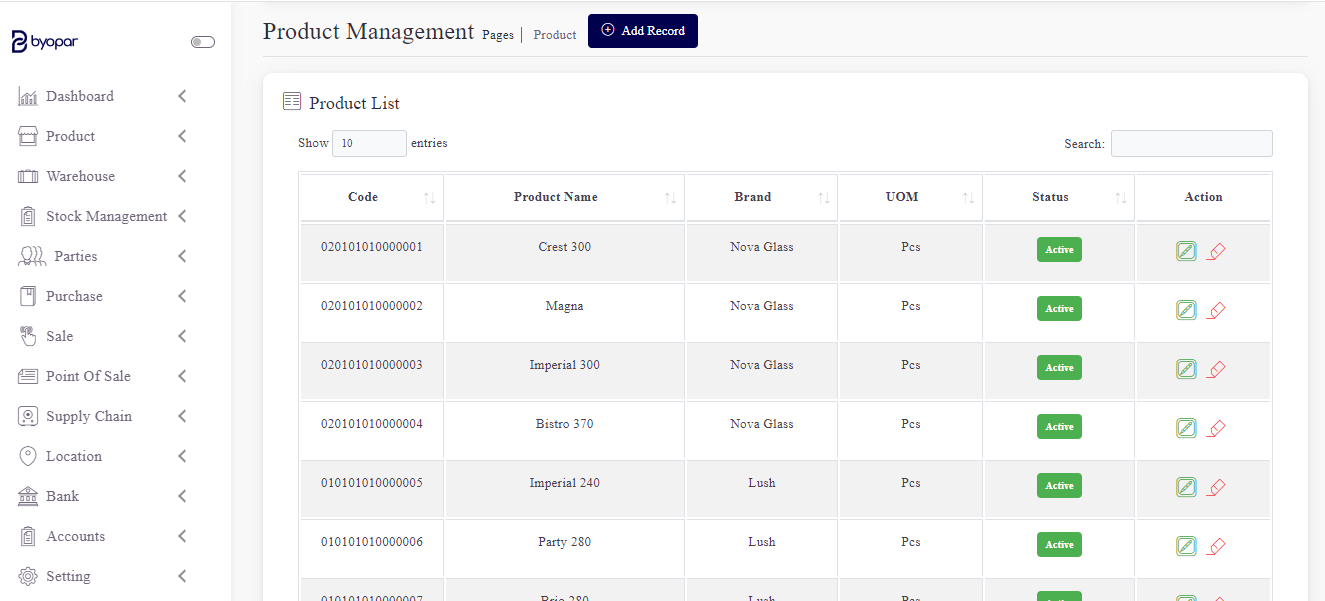Viewport: 1325px width, 601px height.
Task: Click the Pages breadcrumb link
Action: coord(497,35)
